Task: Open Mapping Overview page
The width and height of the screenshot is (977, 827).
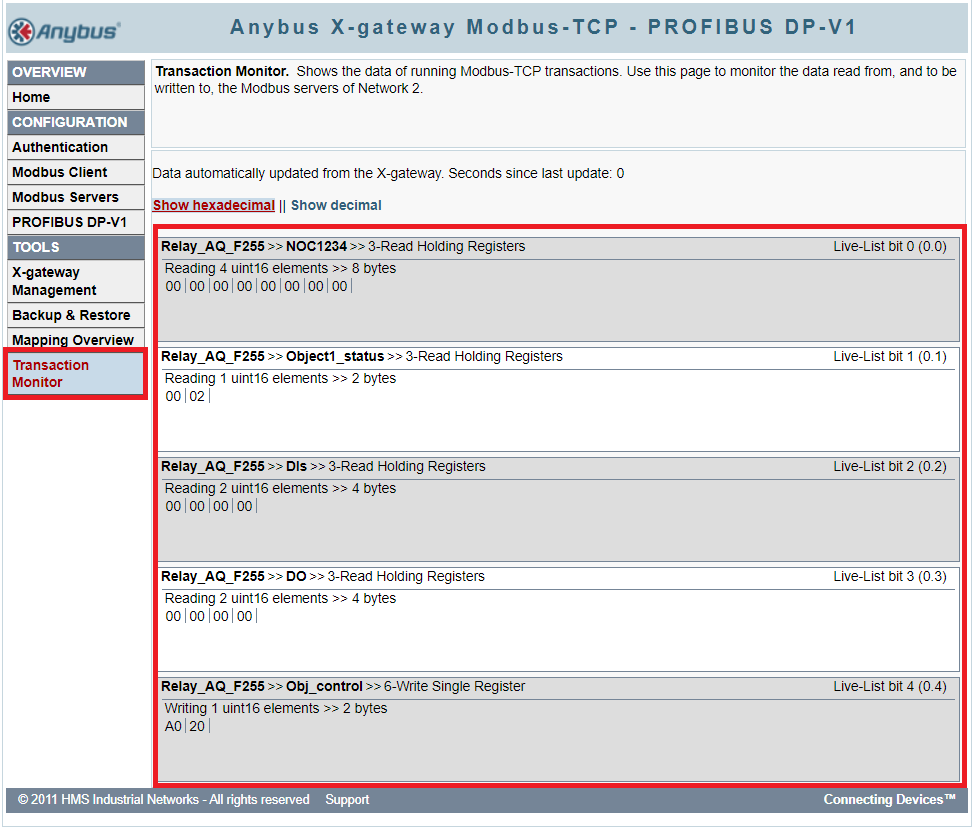Action: 75,340
